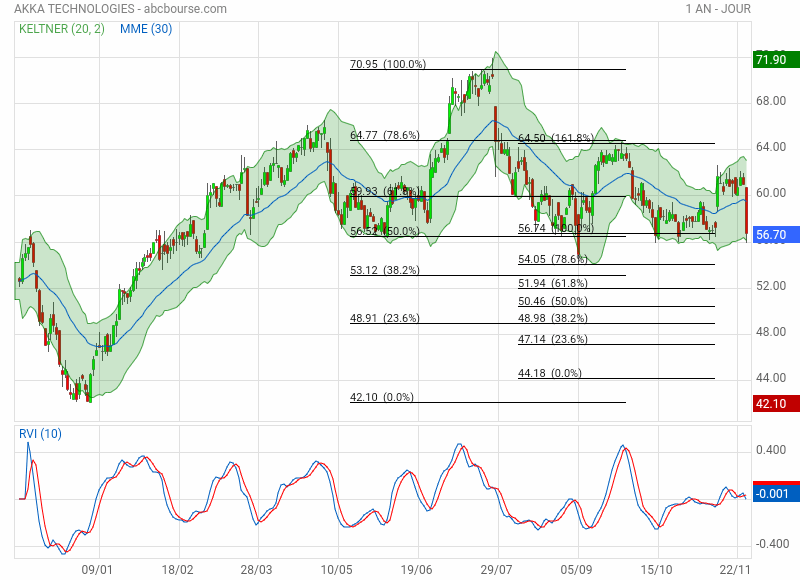Click the 05/09 date axis label
This screenshot has height=580, width=800.
coord(577,569)
